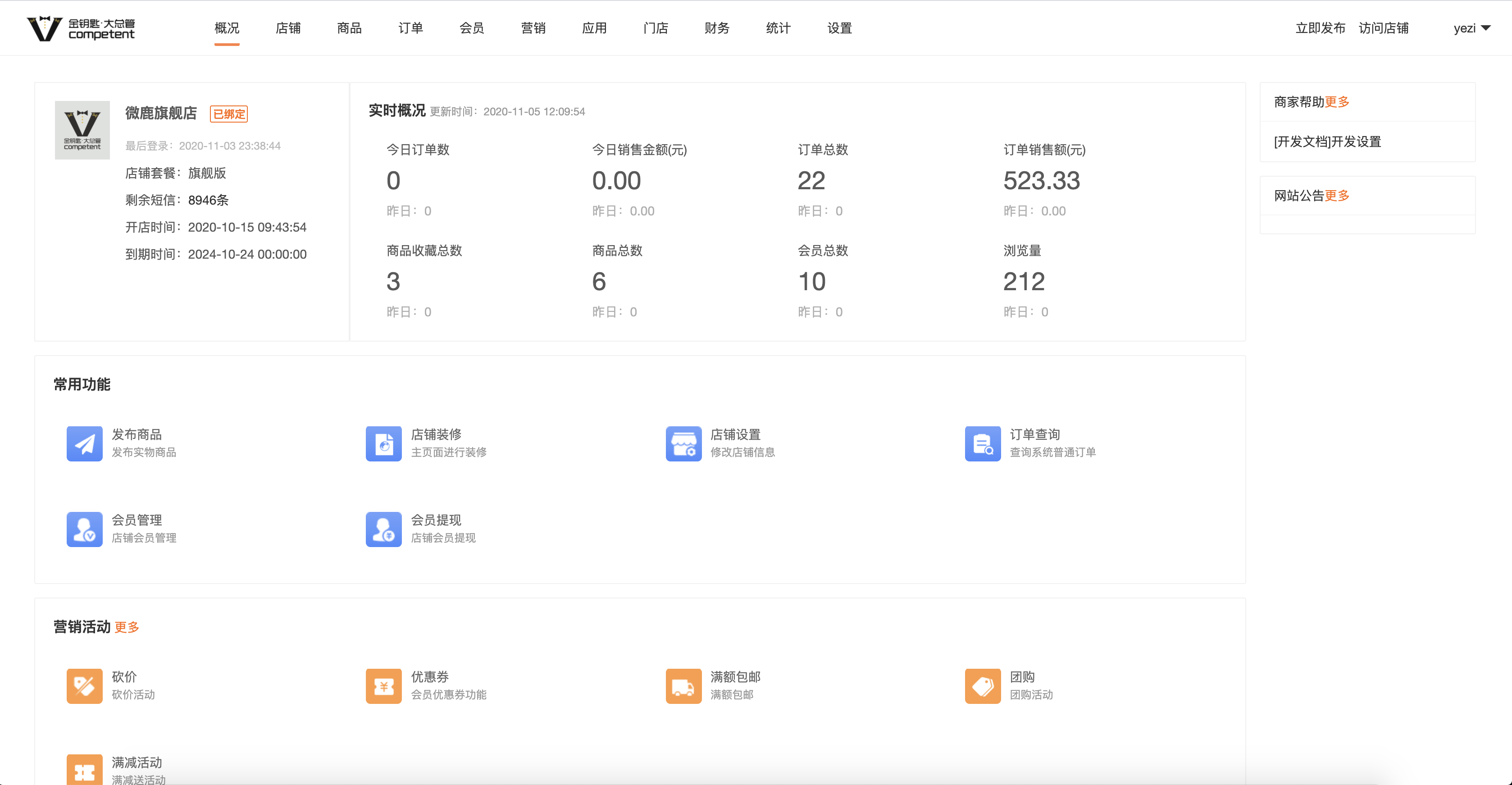Click the 发布商品 title text
The image size is (1512, 785).
click(137, 434)
